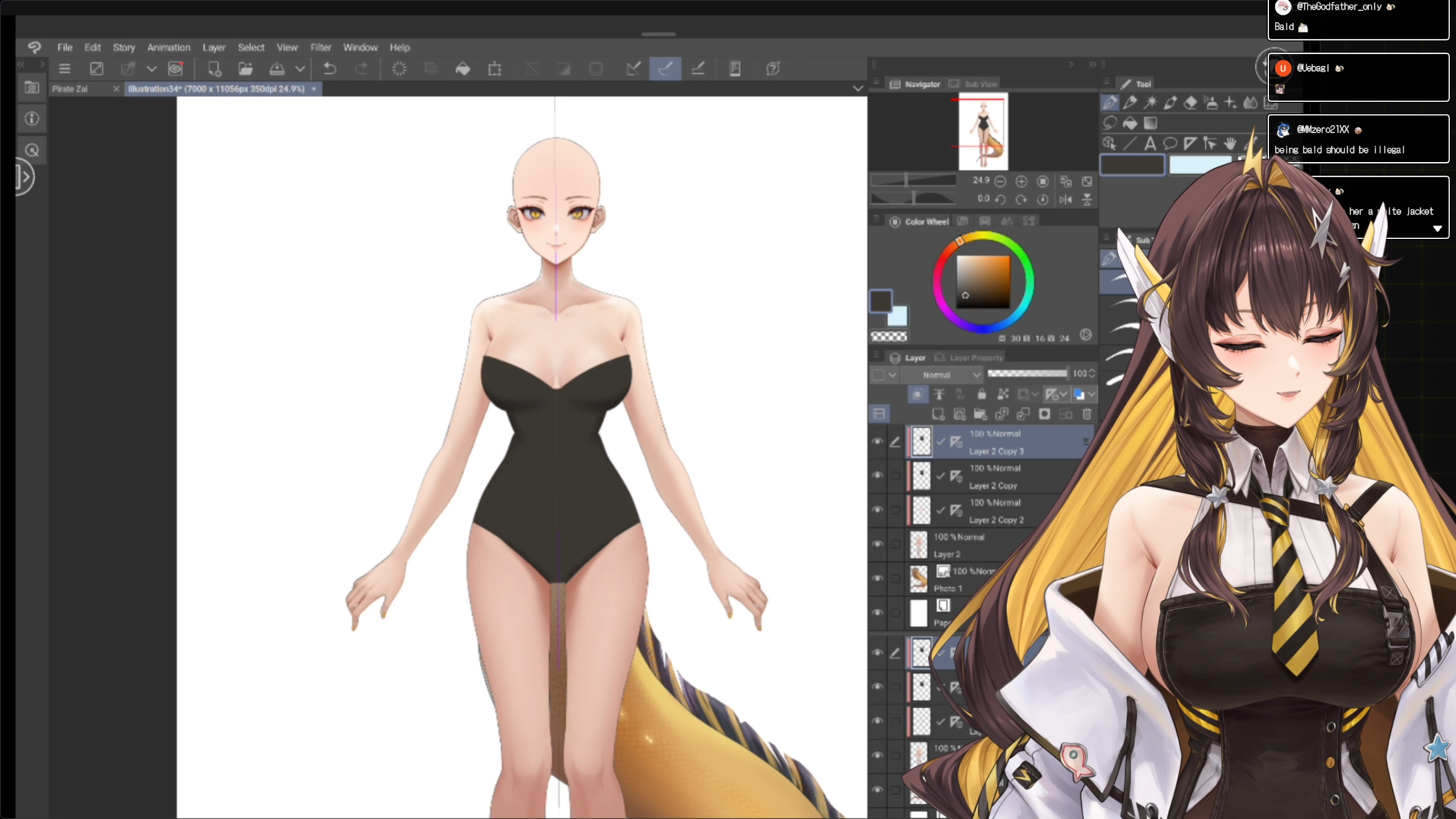Hide the Layer 2 Copy layer
Screen dimensions: 1456x819
[877, 475]
